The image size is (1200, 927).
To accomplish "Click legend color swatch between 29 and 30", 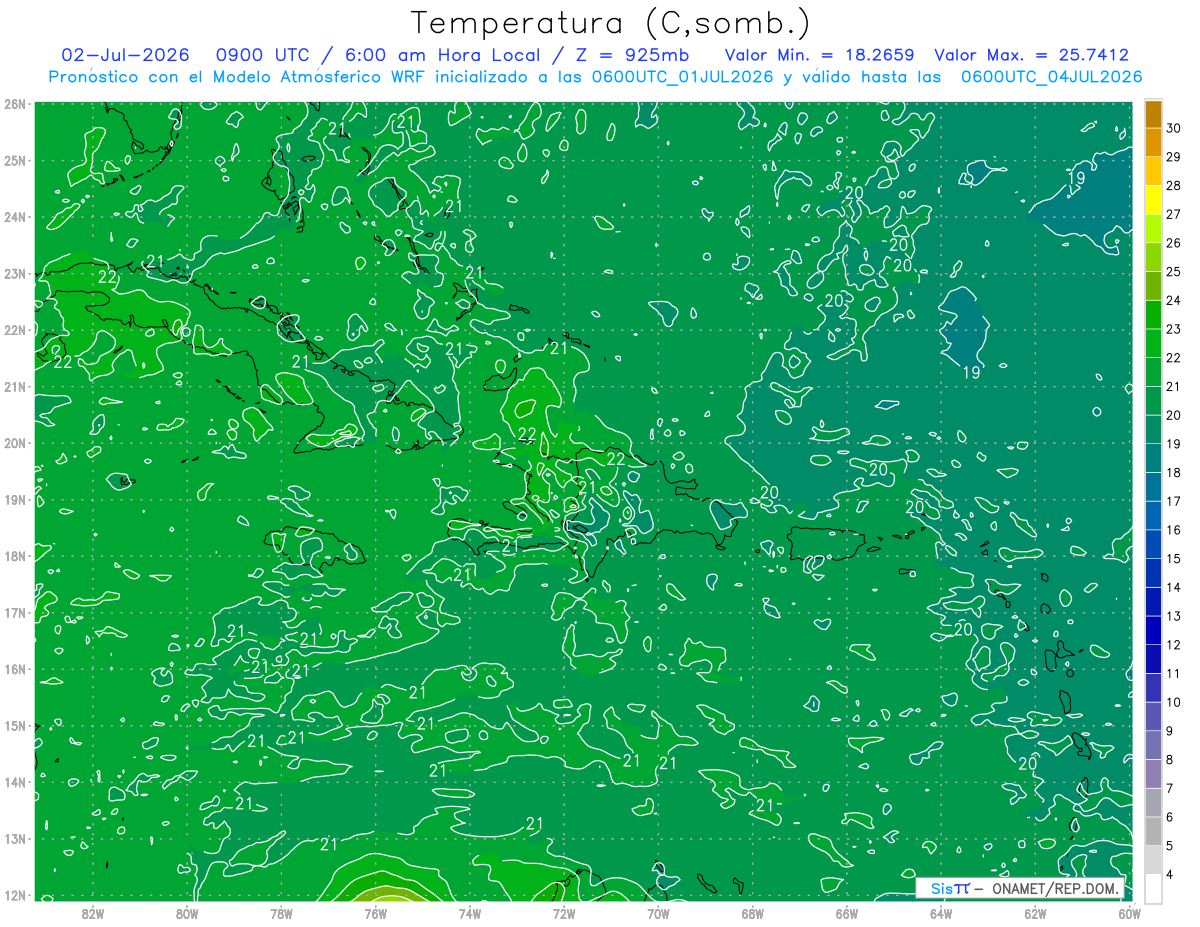I will click(x=1153, y=142).
